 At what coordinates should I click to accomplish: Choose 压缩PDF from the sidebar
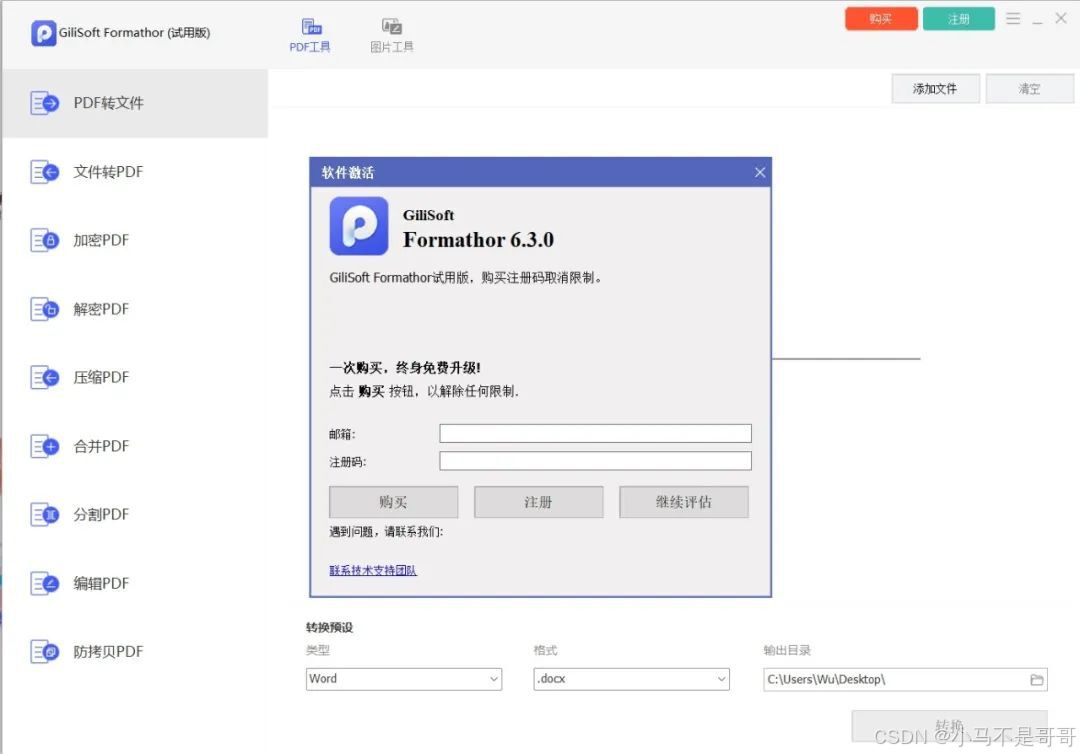[135, 377]
